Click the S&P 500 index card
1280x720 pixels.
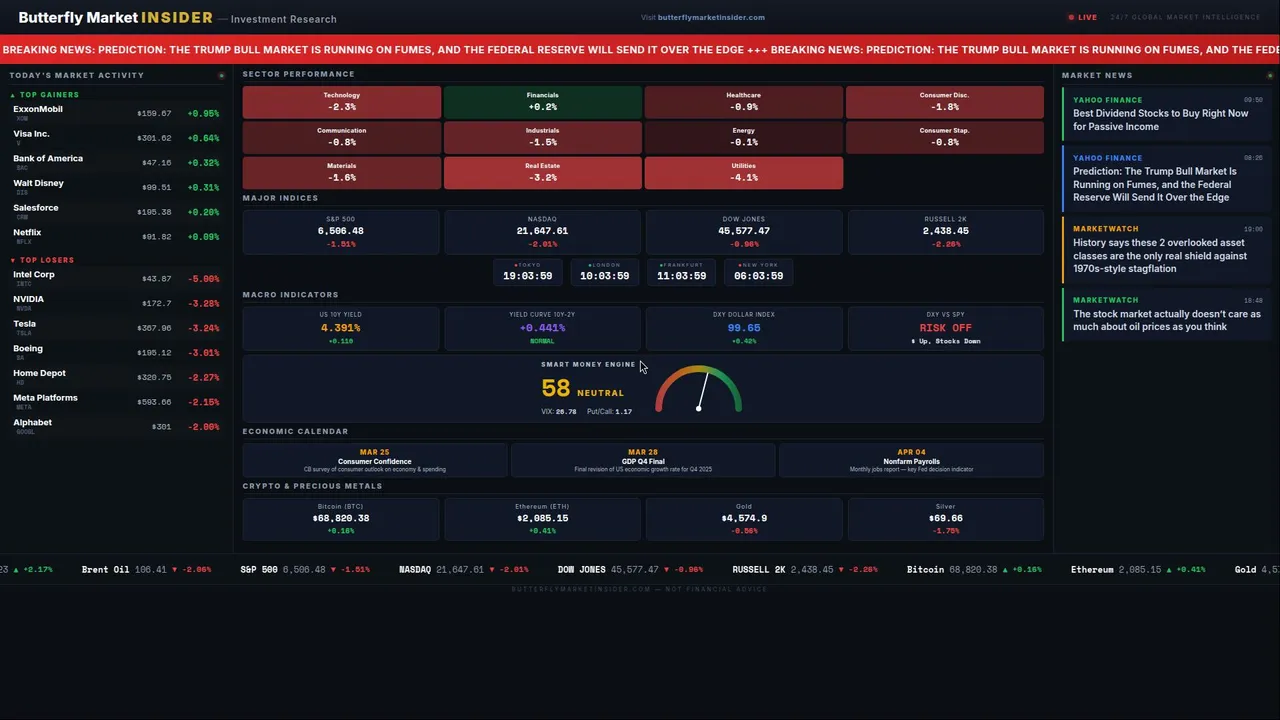[341, 232]
